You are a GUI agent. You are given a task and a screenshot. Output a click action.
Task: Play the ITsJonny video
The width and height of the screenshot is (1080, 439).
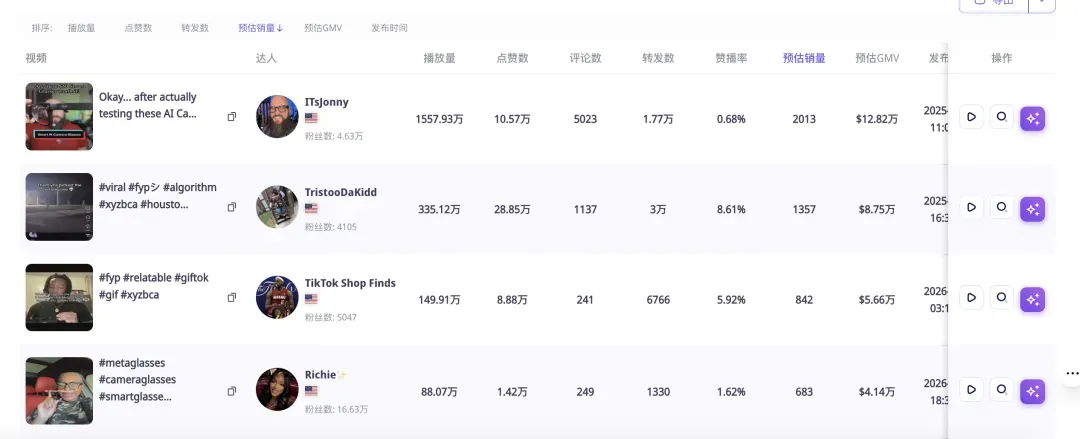click(x=971, y=117)
